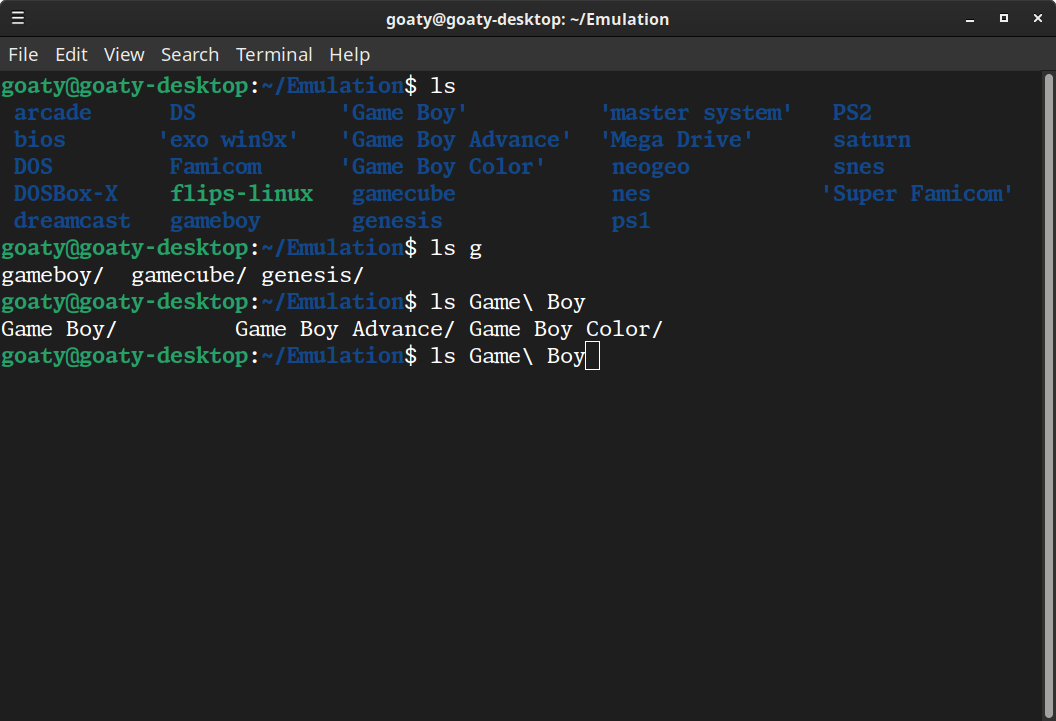Click the 'DOS' directory name
Viewport: 1056px width, 721px height.
(x=33, y=166)
